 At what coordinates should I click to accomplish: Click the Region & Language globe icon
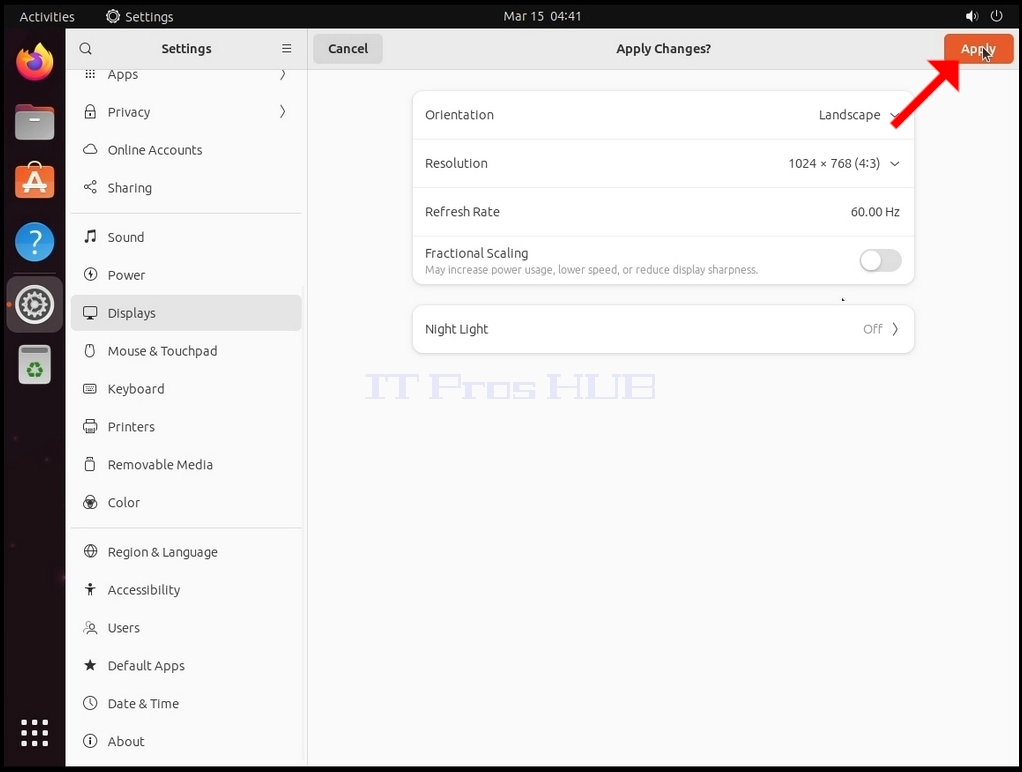[91, 552]
